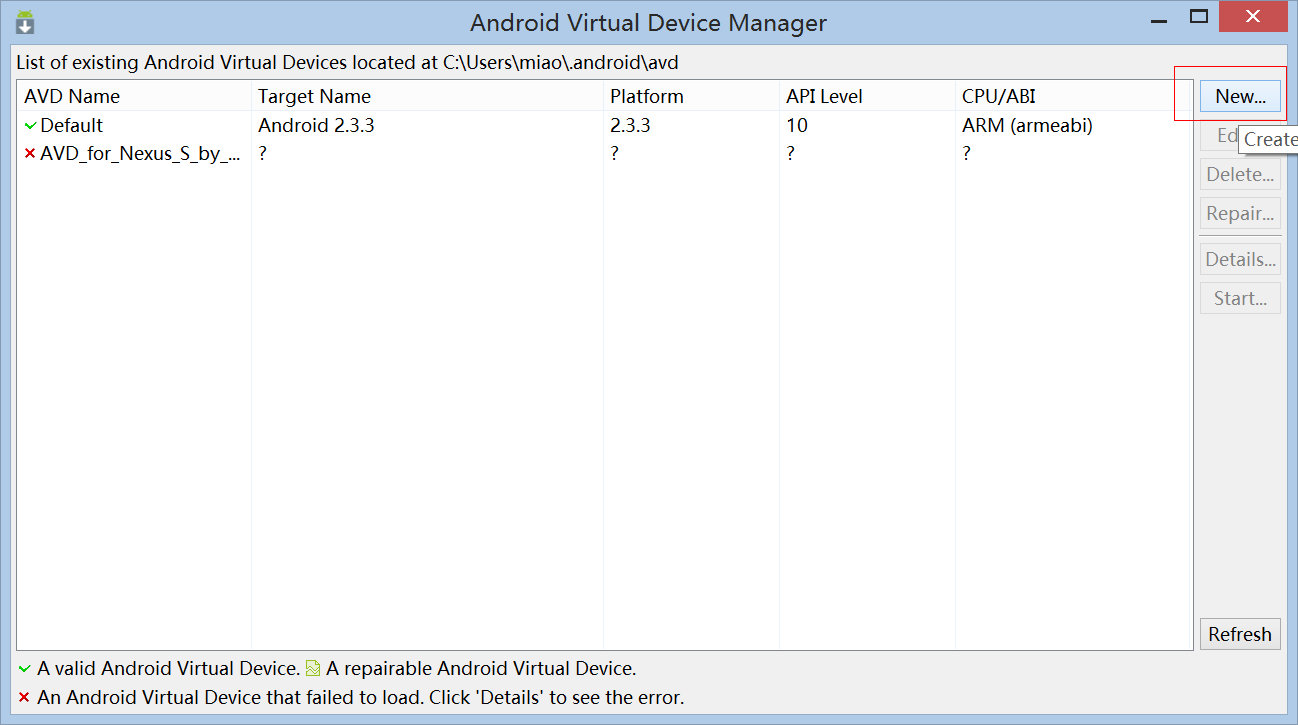This screenshot has width=1298, height=725.
Task: Click the AVD location path text
Action: coord(561,63)
